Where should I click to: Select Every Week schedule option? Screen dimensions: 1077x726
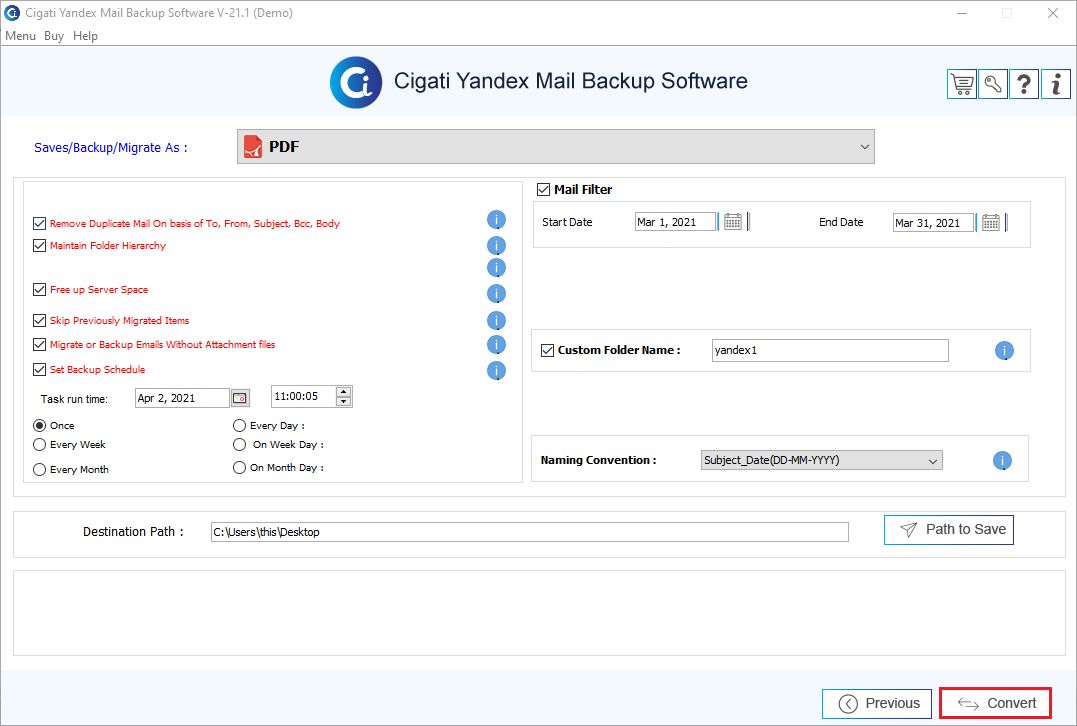point(40,444)
